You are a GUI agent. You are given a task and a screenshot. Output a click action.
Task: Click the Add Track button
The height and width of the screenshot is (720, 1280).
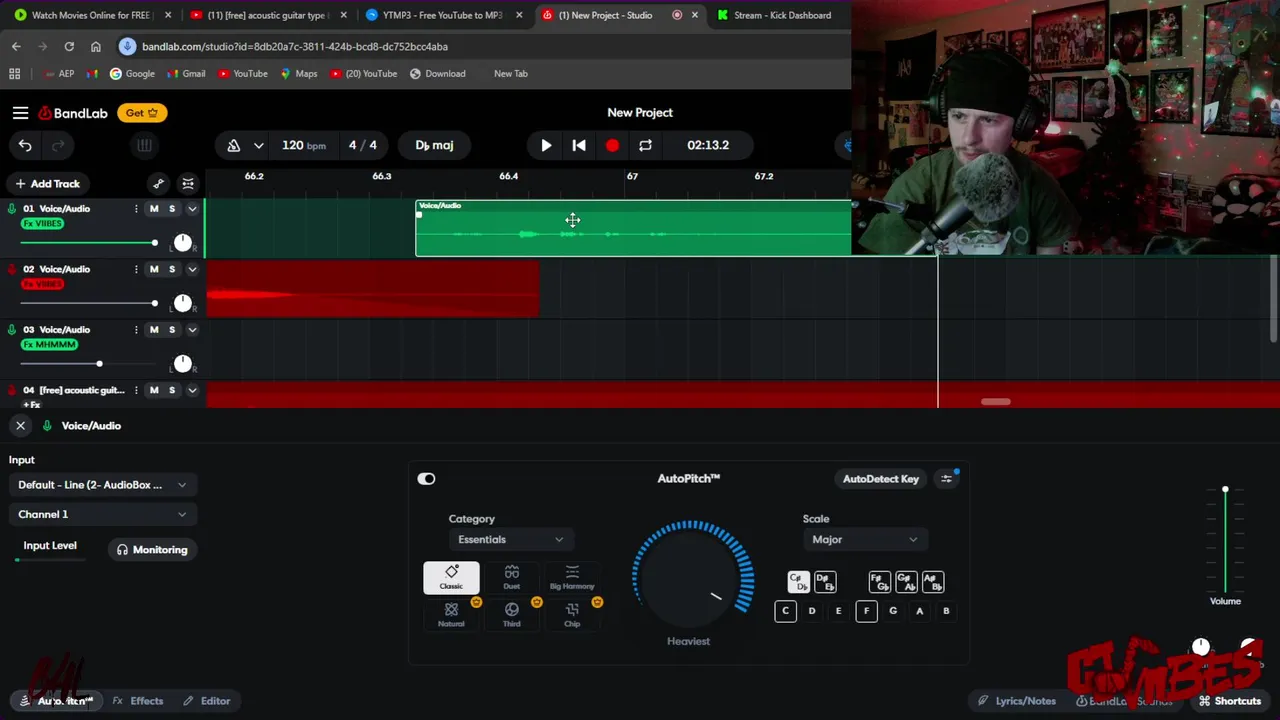(47, 184)
